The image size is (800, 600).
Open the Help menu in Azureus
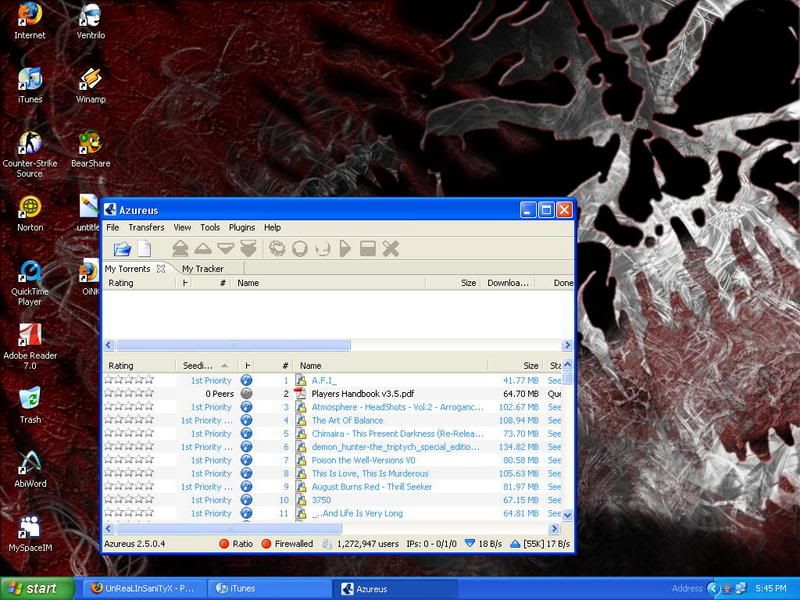coord(272,228)
